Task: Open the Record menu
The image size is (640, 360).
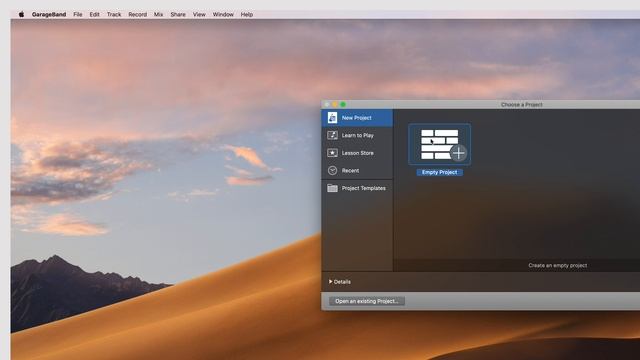Action: 138,14
